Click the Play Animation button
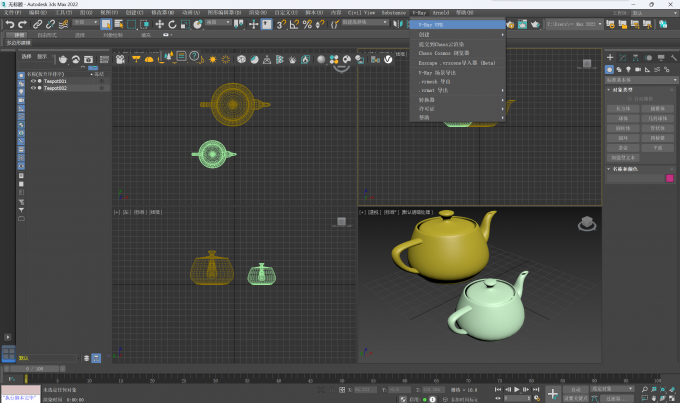This screenshot has width=680, height=403. 517,390
